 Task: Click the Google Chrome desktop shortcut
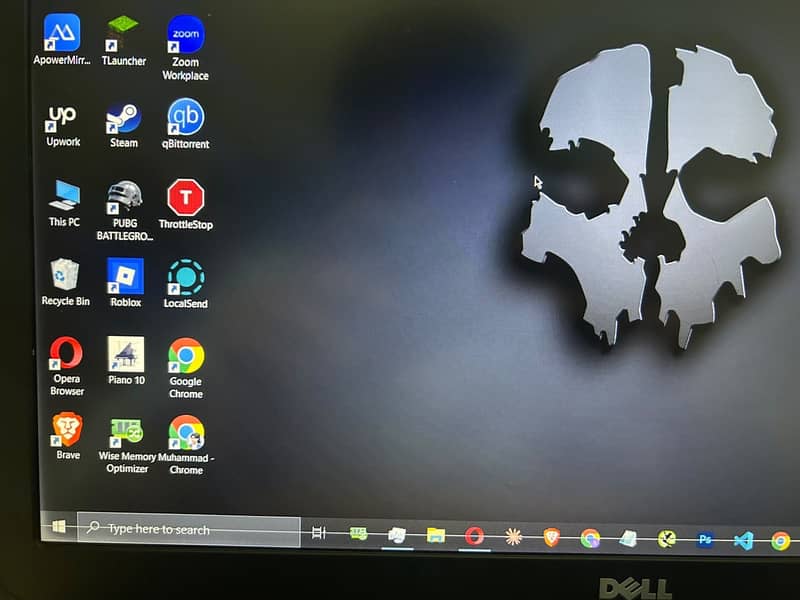(x=186, y=368)
